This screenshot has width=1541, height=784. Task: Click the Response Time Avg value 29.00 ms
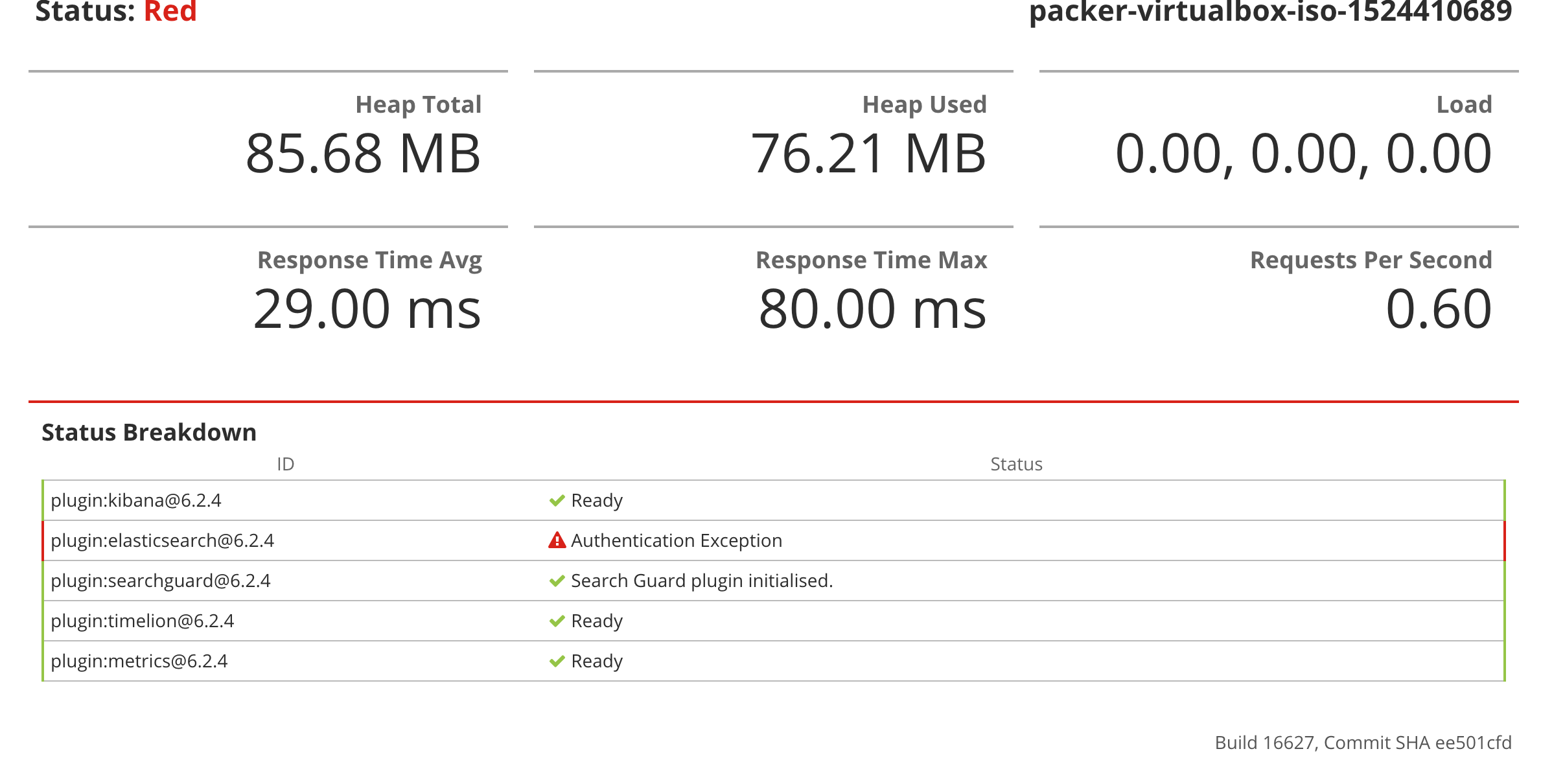(367, 310)
